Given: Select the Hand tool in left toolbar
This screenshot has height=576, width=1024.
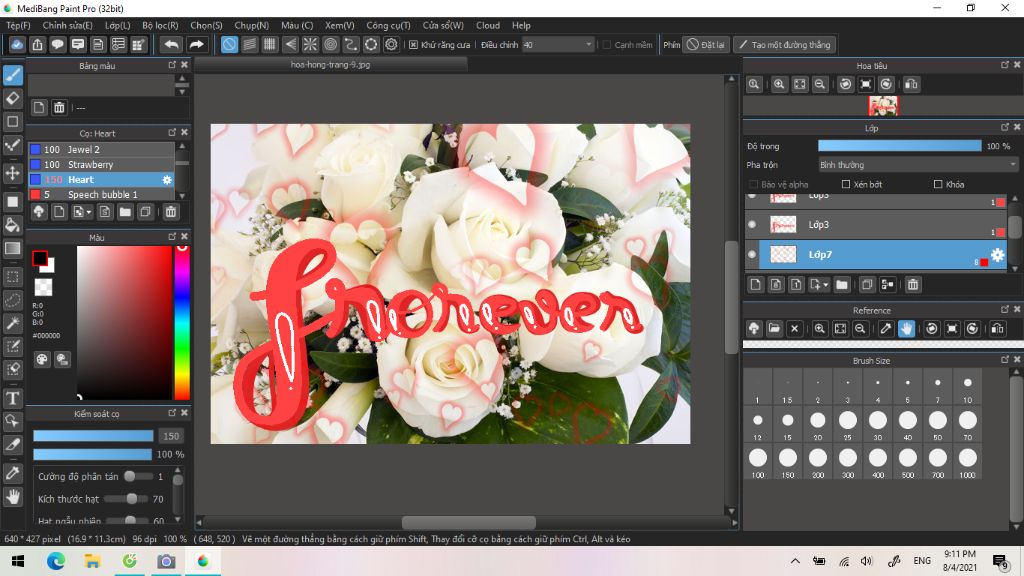Looking at the screenshot, I should coord(13,497).
